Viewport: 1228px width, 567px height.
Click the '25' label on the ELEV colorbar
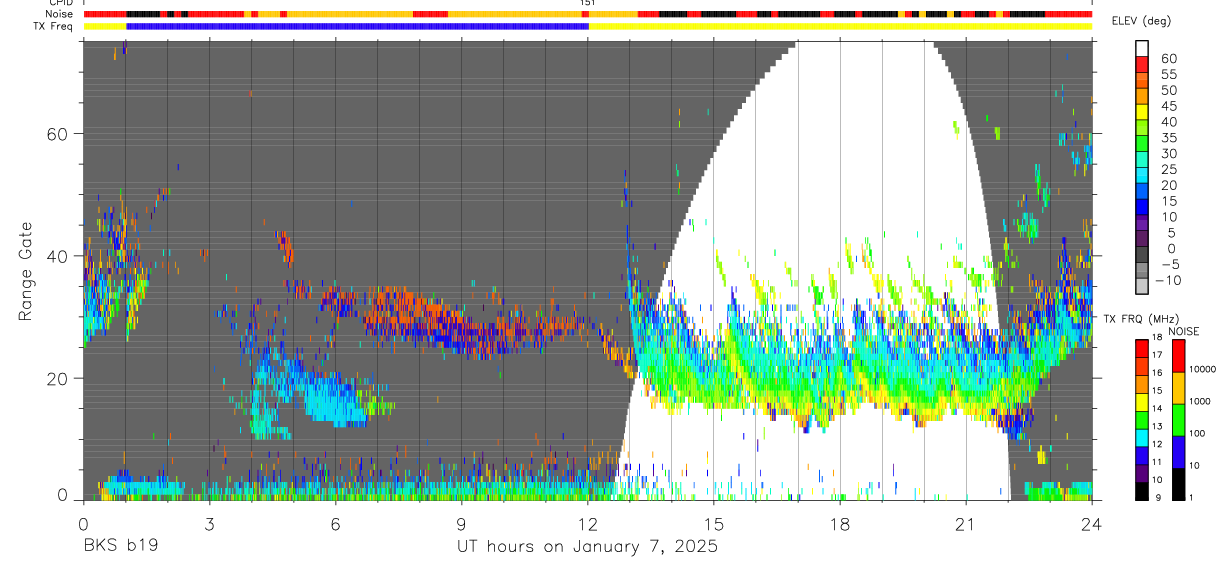pyautogui.click(x=1169, y=169)
